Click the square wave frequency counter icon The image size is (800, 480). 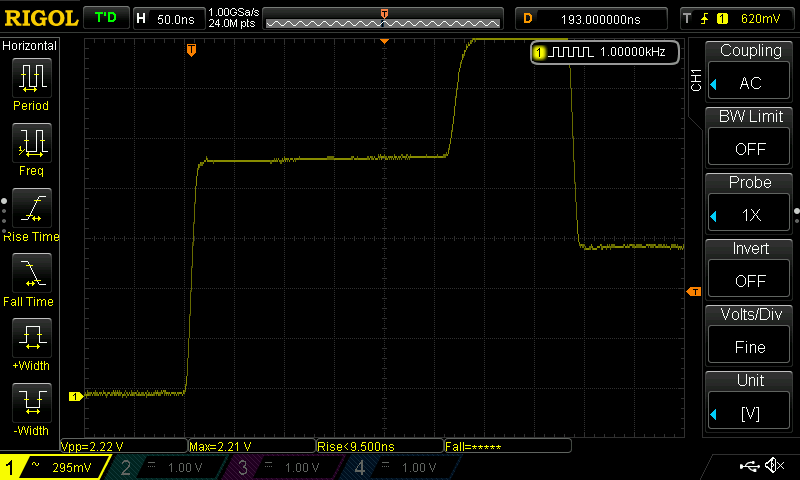pyautogui.click(x=573, y=52)
